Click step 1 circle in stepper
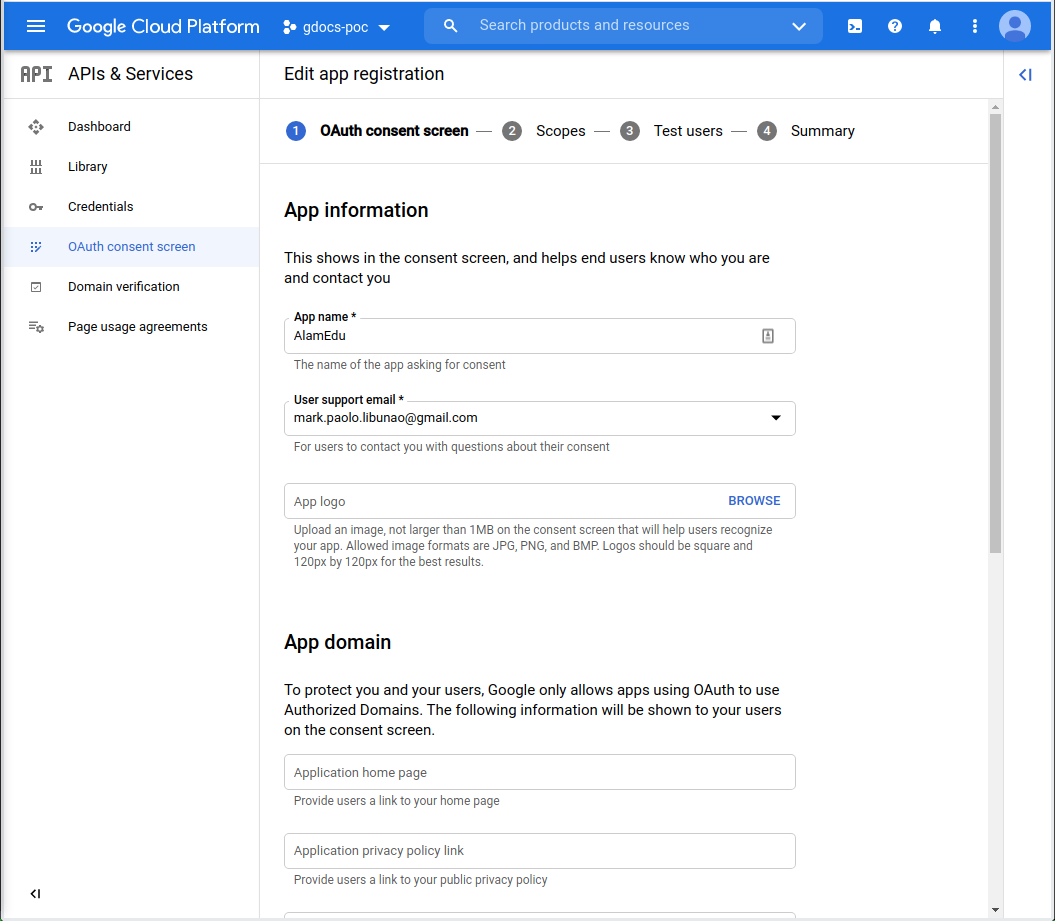Image resolution: width=1055 pixels, height=921 pixels. 296,131
